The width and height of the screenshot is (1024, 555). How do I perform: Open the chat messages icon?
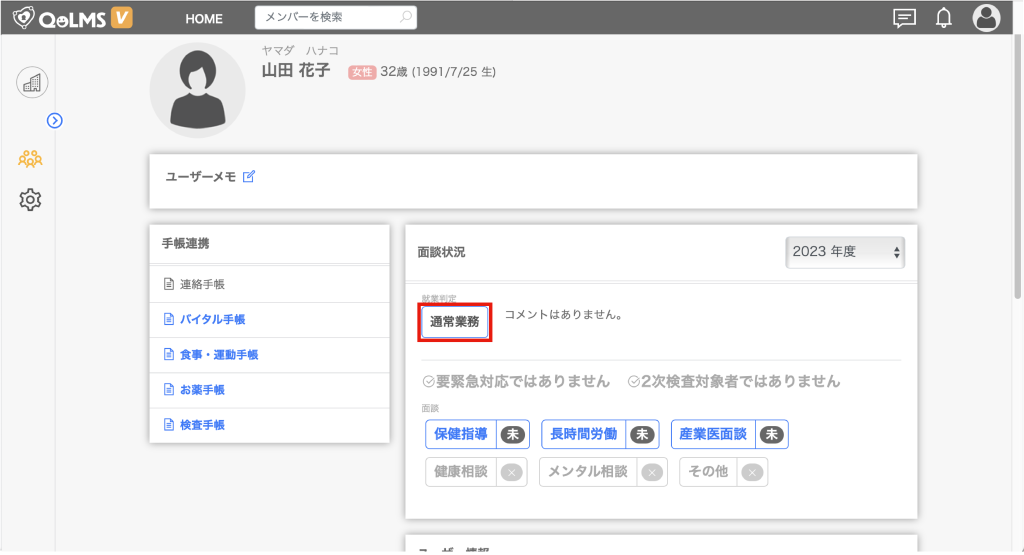coord(904,18)
